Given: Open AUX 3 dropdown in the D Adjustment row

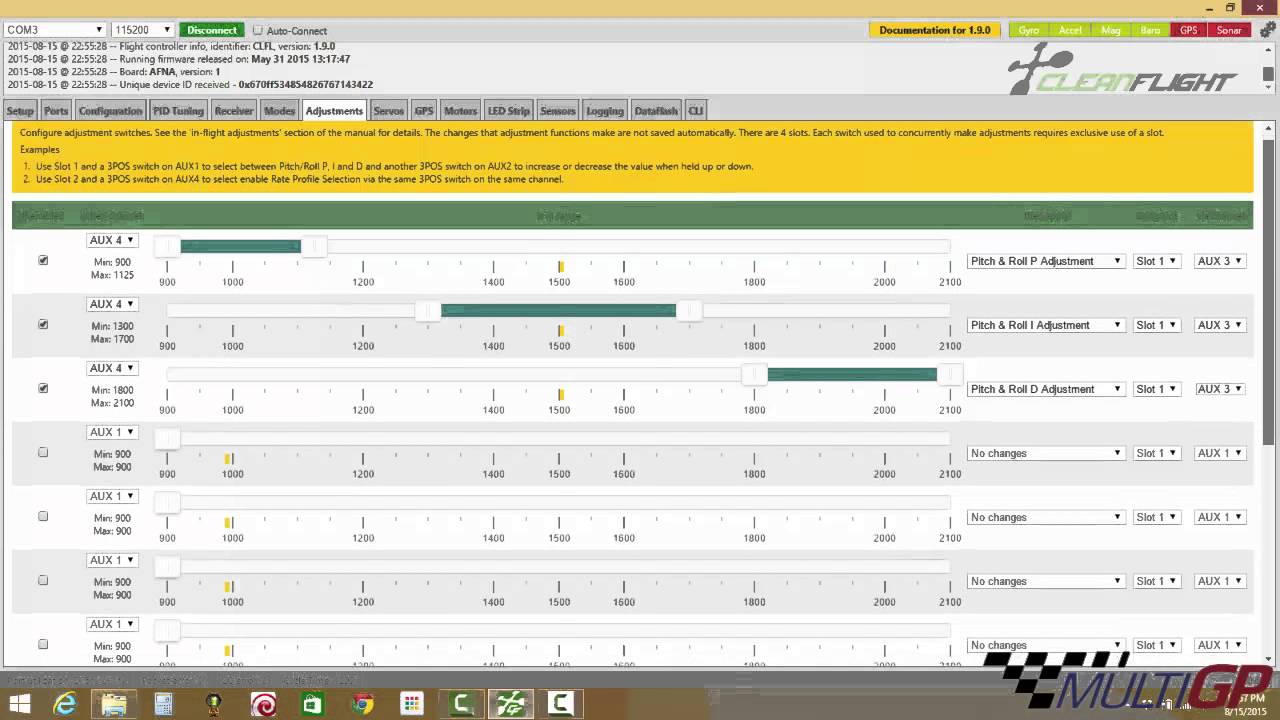Looking at the screenshot, I should point(1220,389).
